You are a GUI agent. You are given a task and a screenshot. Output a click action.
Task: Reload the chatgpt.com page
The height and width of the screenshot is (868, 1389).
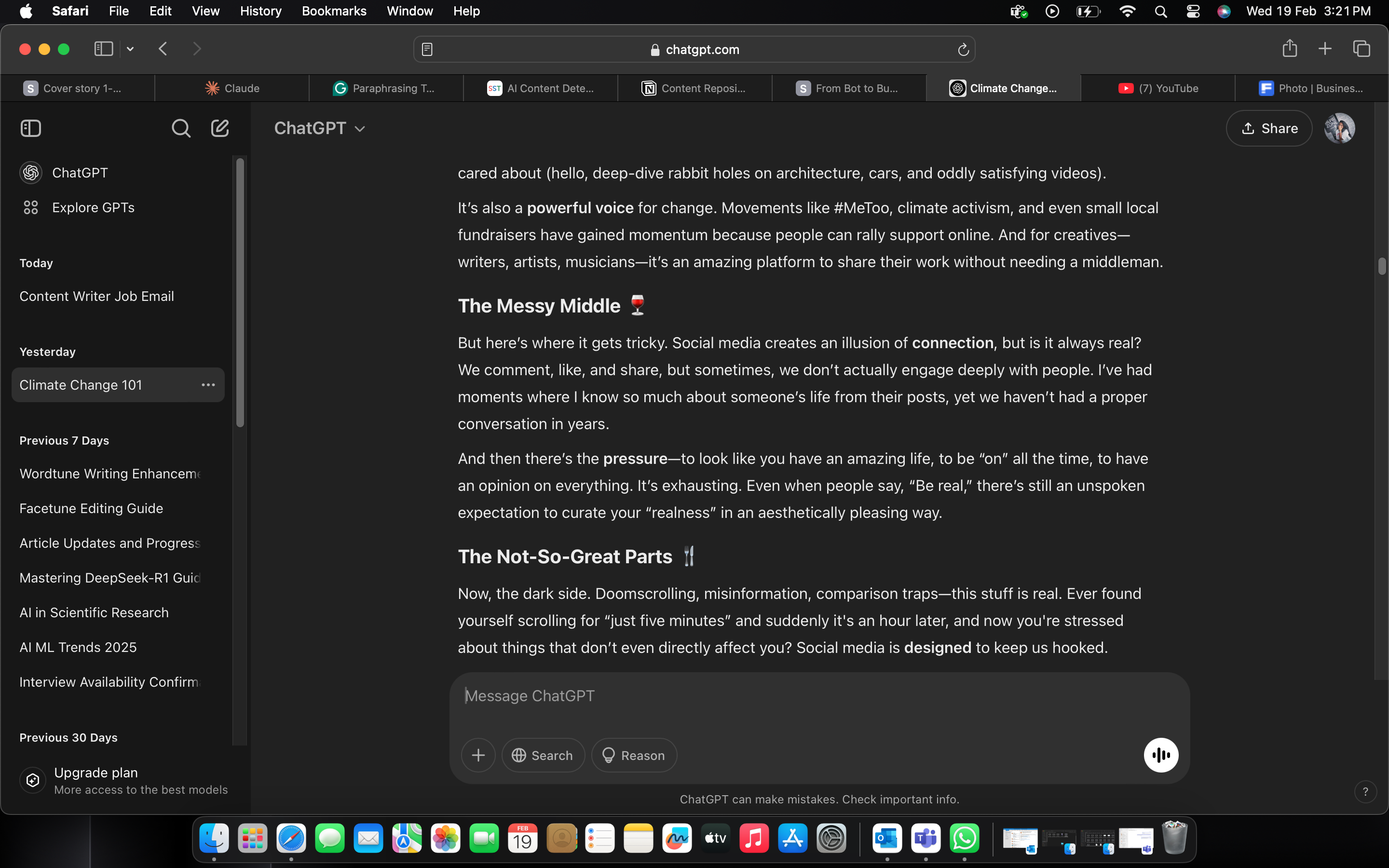click(963, 49)
